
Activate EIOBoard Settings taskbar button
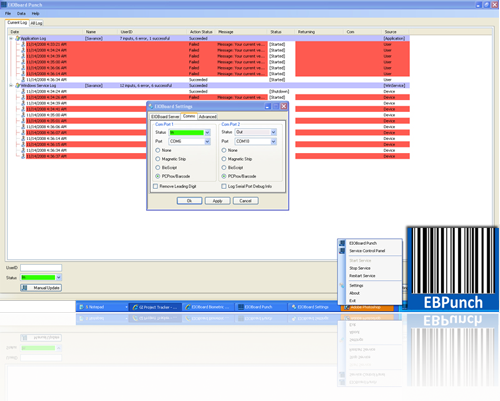click(x=314, y=307)
